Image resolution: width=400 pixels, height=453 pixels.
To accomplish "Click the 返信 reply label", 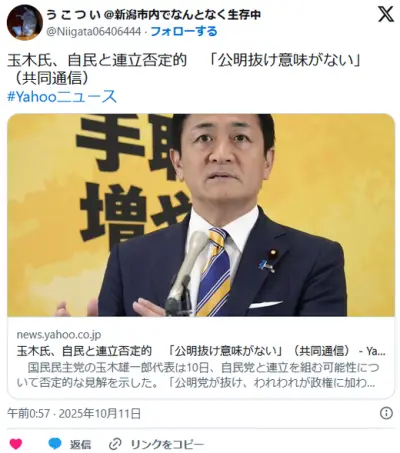I will (x=80, y=444).
